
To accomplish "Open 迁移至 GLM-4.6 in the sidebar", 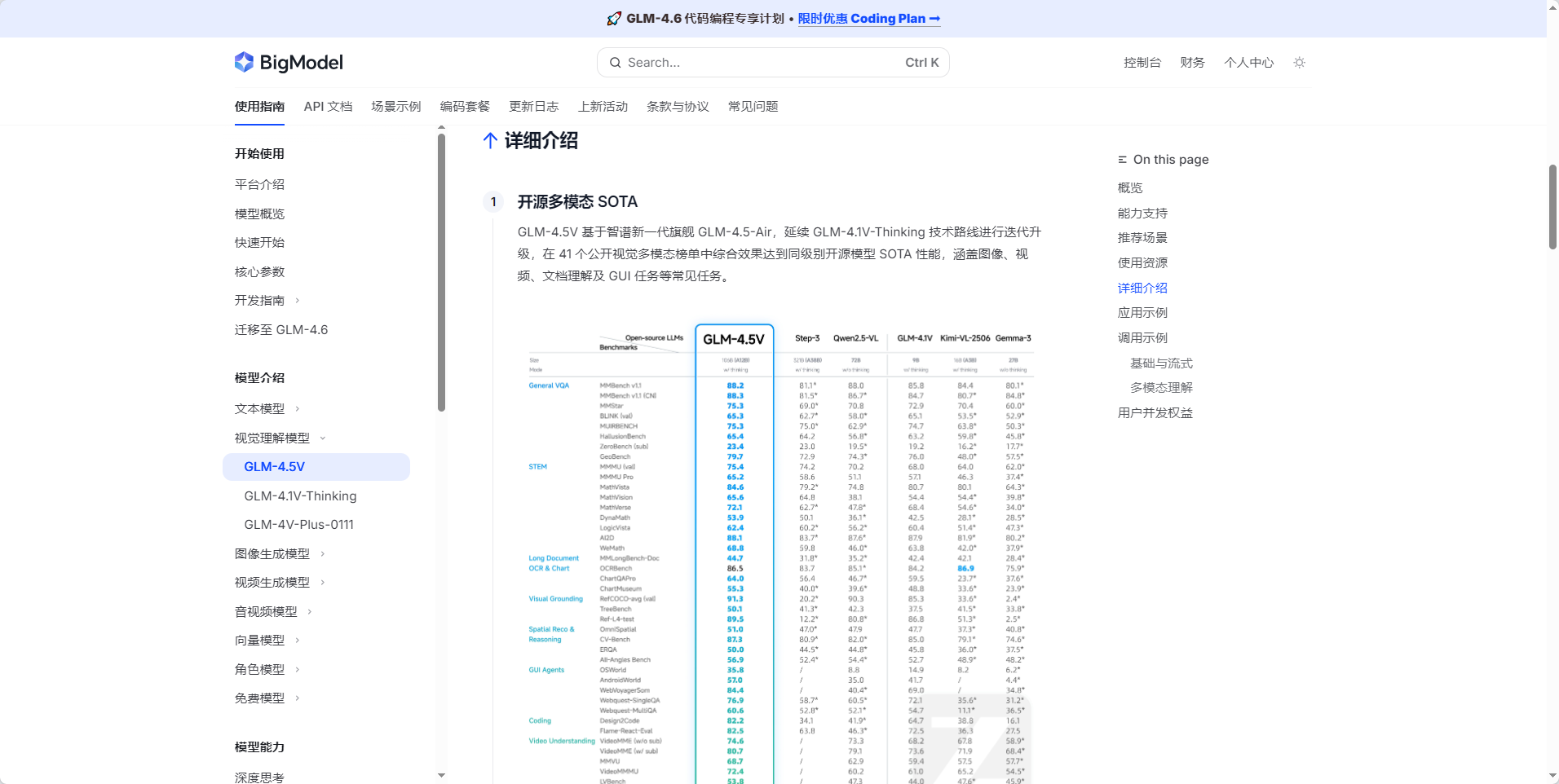I will pos(281,330).
